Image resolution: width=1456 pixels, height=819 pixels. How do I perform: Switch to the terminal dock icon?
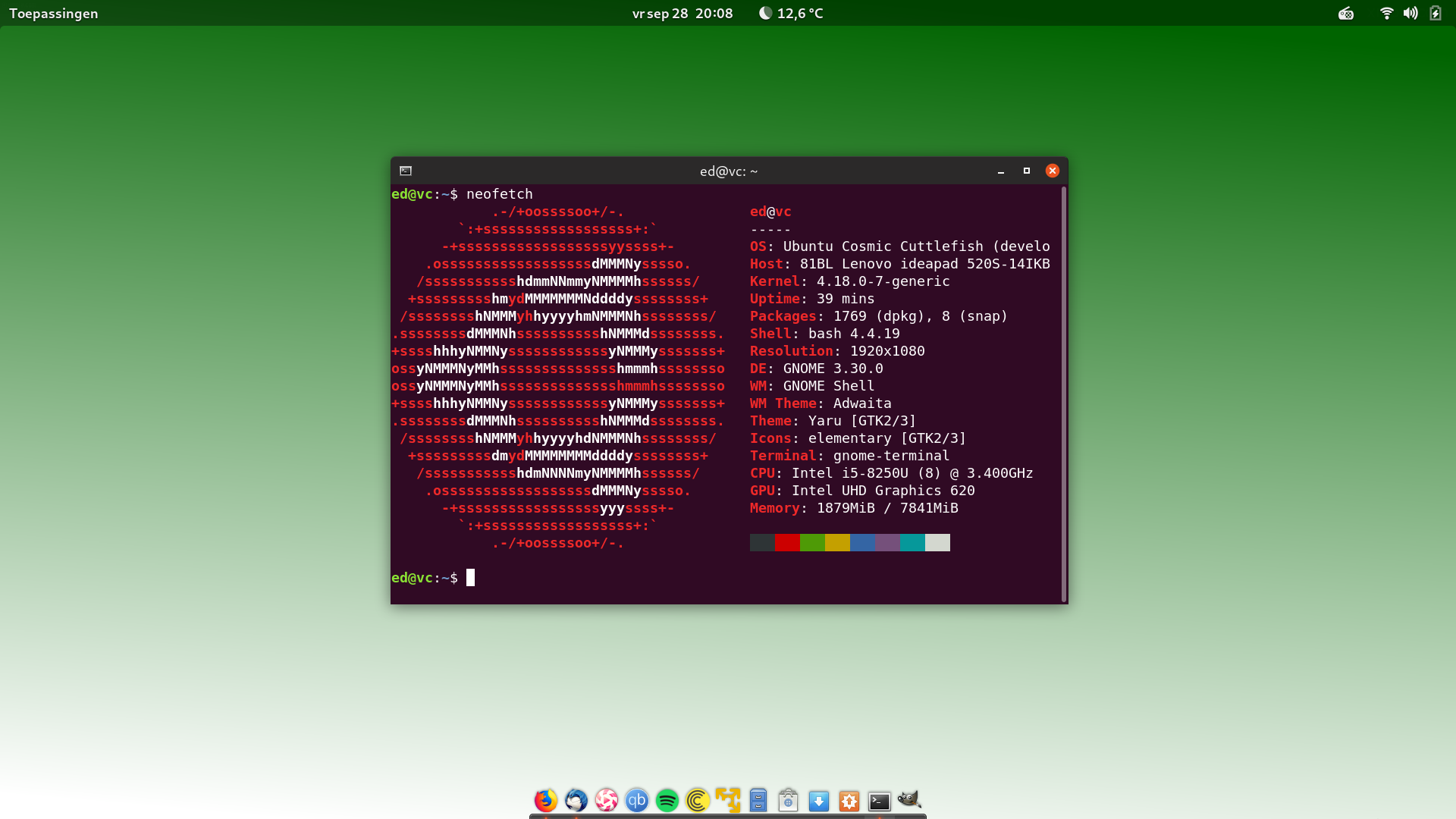(880, 801)
